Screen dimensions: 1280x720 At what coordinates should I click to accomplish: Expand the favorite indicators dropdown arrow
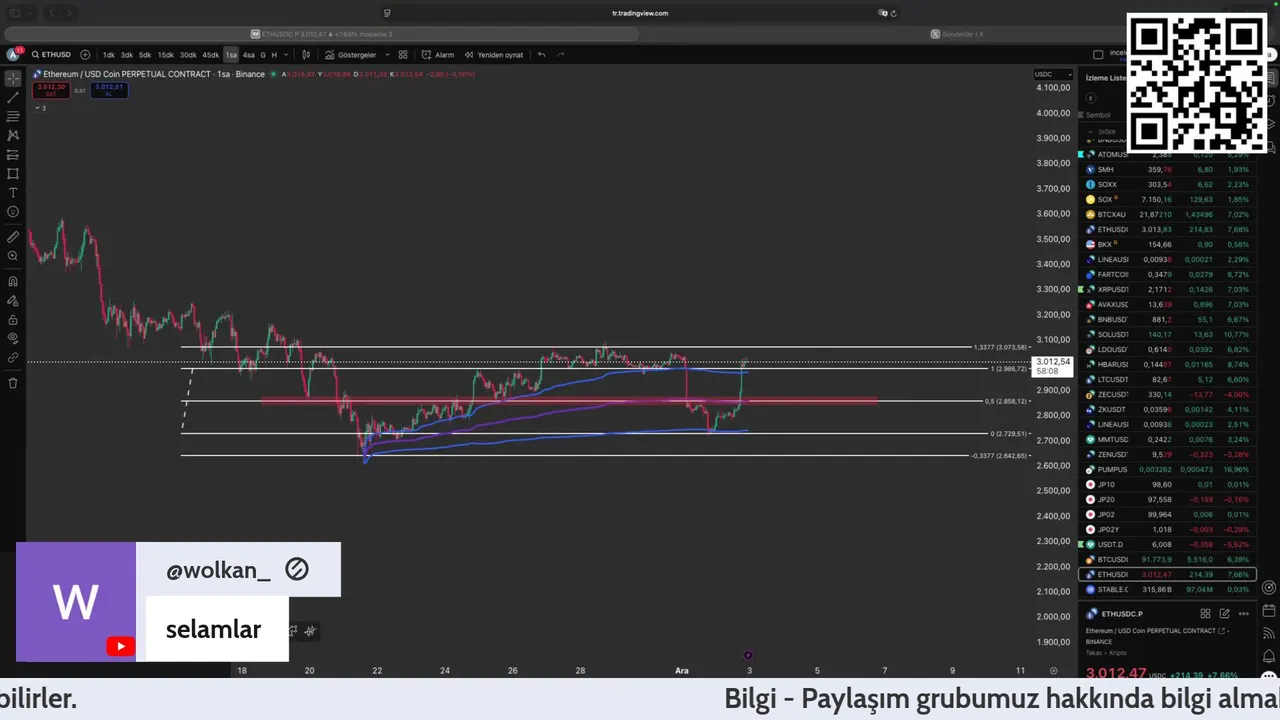coord(387,55)
